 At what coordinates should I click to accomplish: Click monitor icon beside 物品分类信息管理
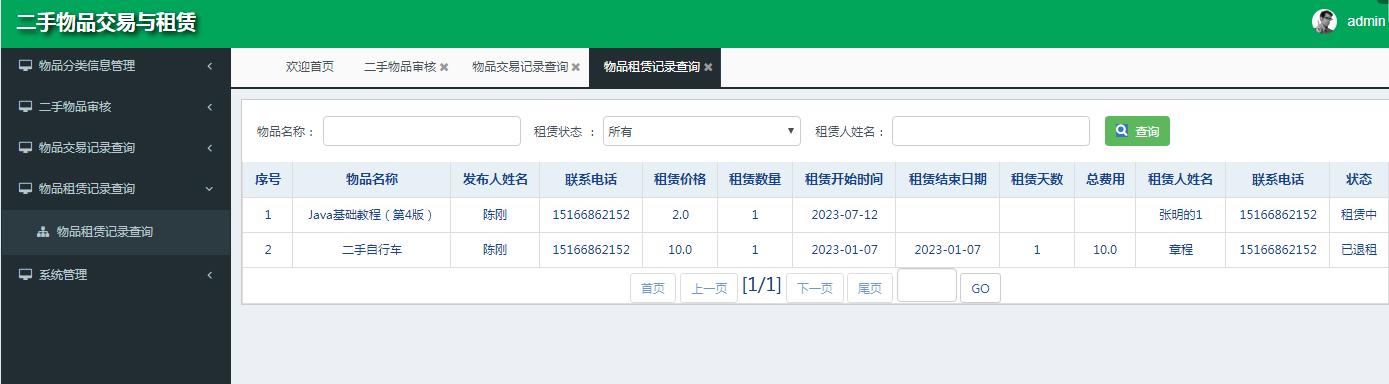click(x=25, y=66)
